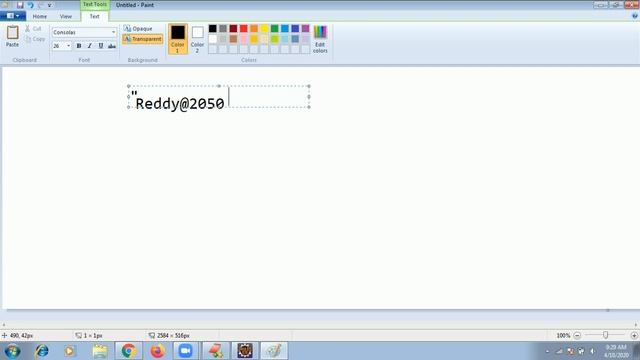Pick the brown color swatch
Image resolution: width=640 pixels, height=360 pixels.
[x=233, y=39]
